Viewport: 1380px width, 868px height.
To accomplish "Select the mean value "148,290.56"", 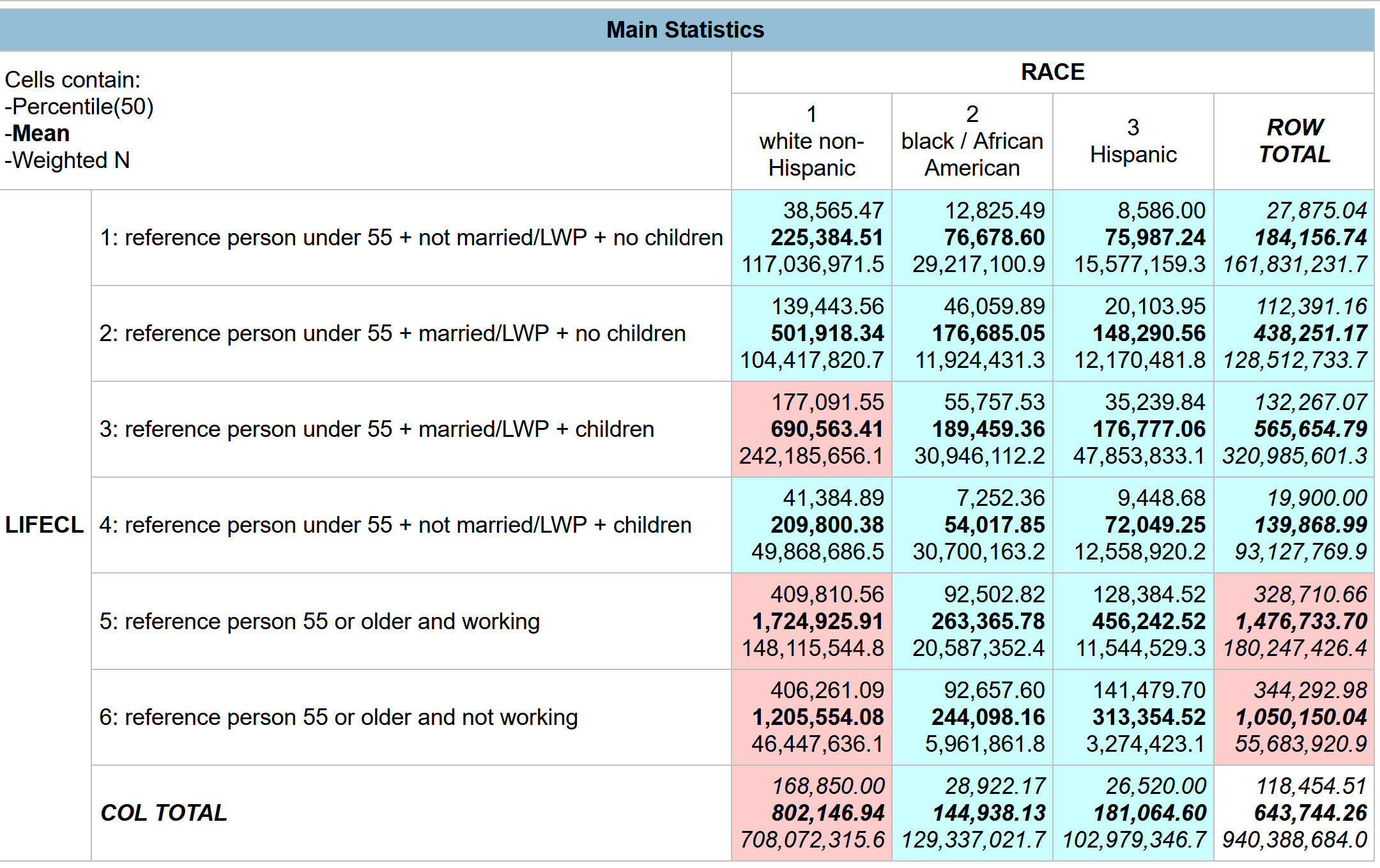I will tap(1149, 333).
